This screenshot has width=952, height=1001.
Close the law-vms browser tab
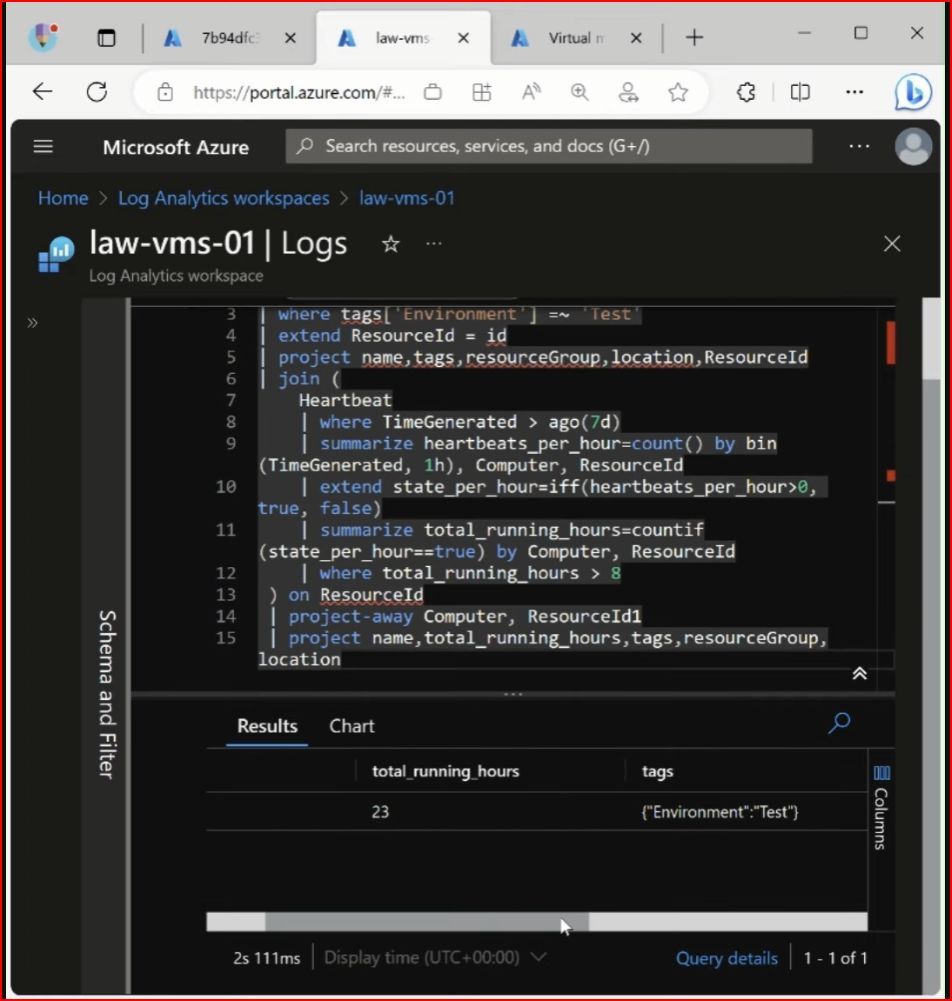[464, 38]
